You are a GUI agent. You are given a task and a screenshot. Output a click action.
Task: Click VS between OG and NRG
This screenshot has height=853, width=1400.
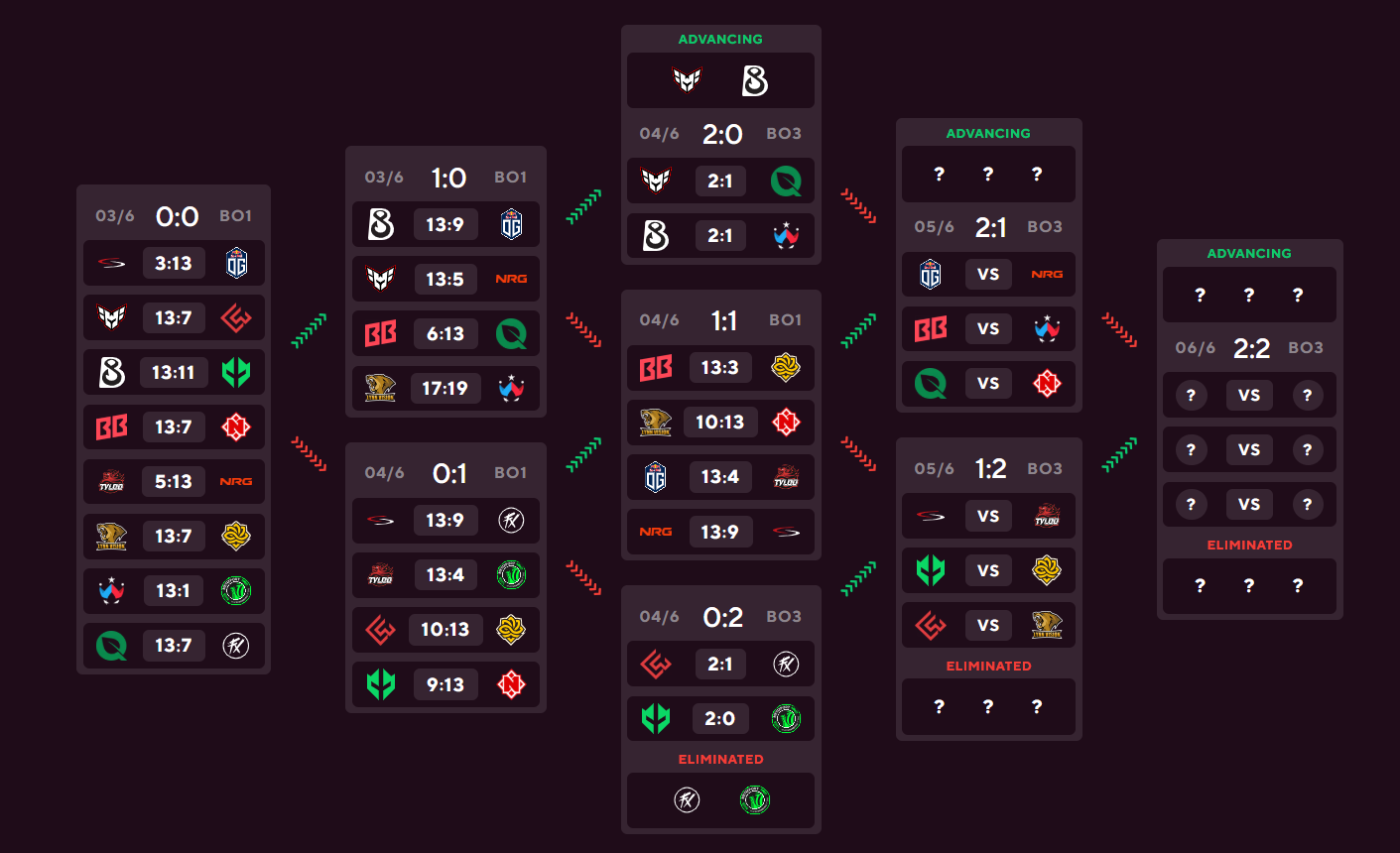(x=988, y=274)
